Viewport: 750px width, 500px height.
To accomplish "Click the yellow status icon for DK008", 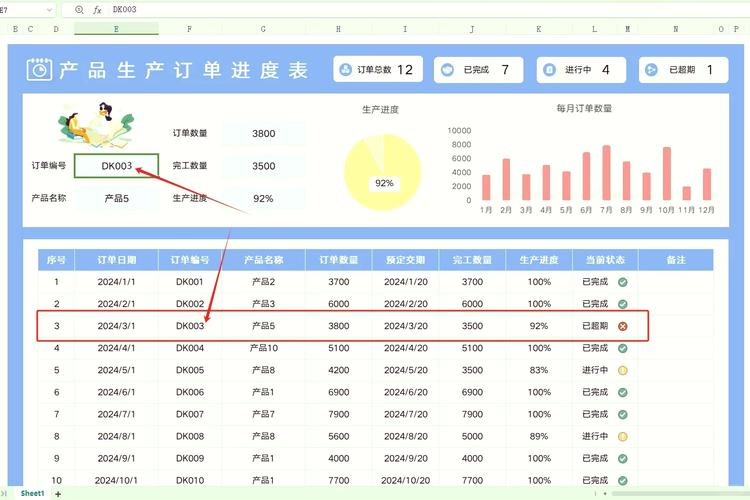I will (622, 436).
